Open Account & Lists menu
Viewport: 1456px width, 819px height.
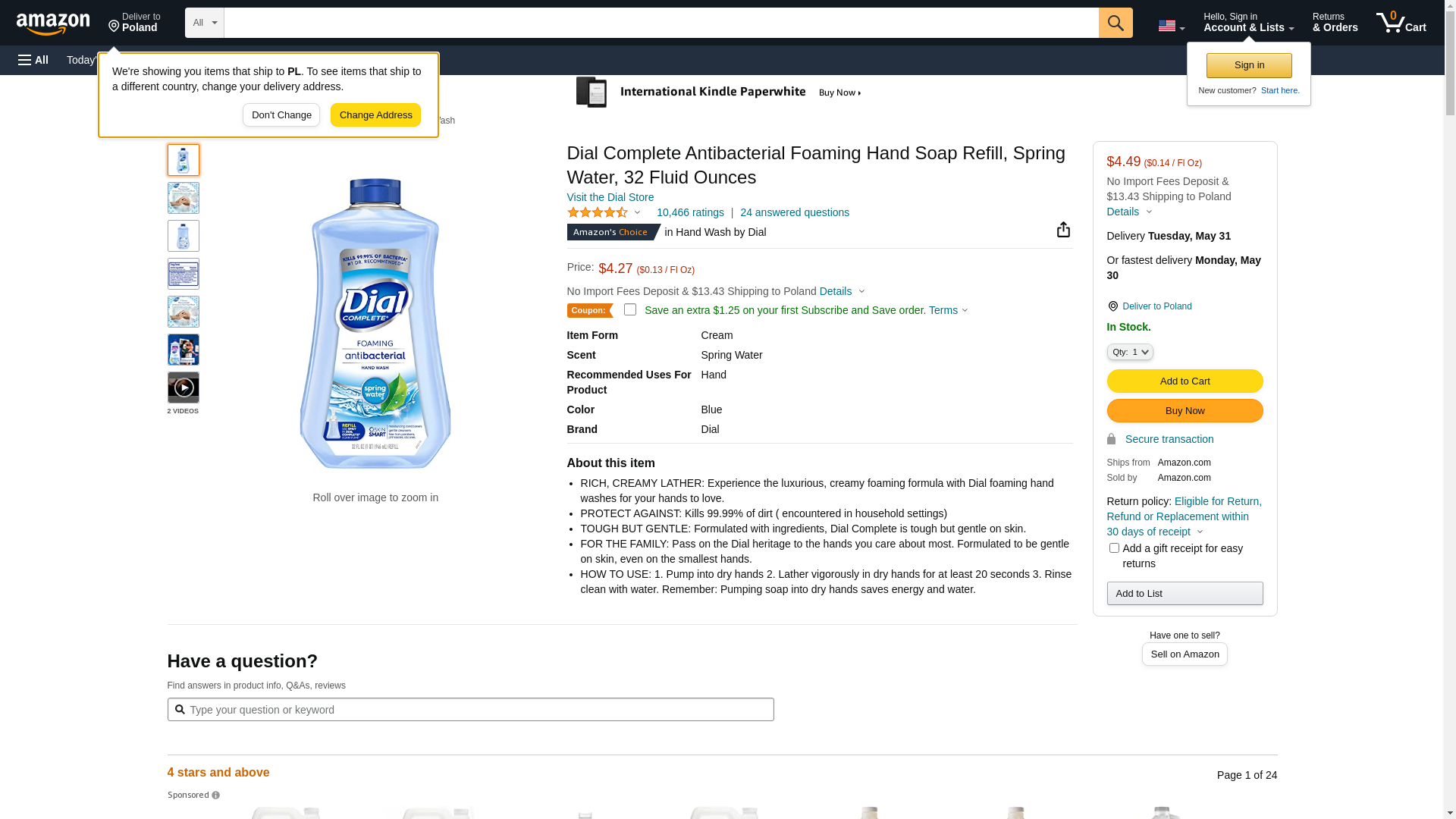click(1248, 23)
